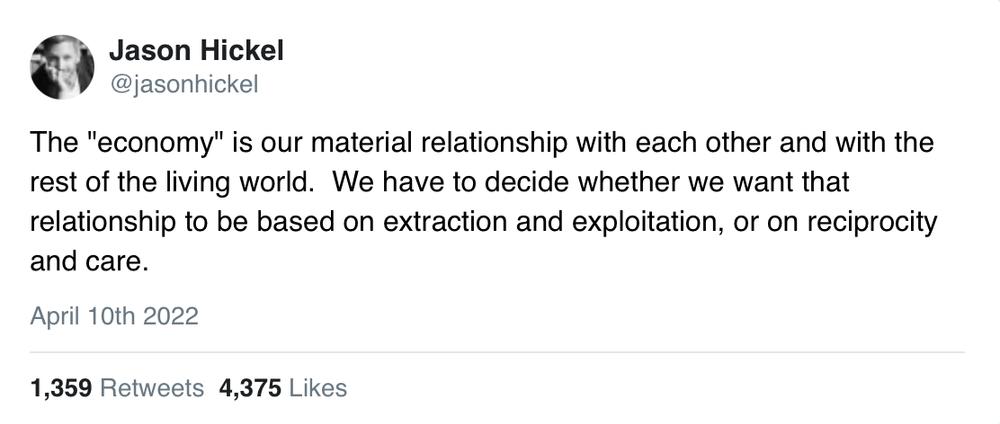Click the horizontal divider above the counts
Image resolution: width=1000 pixels, height=424 pixels.
[x=497, y=352]
